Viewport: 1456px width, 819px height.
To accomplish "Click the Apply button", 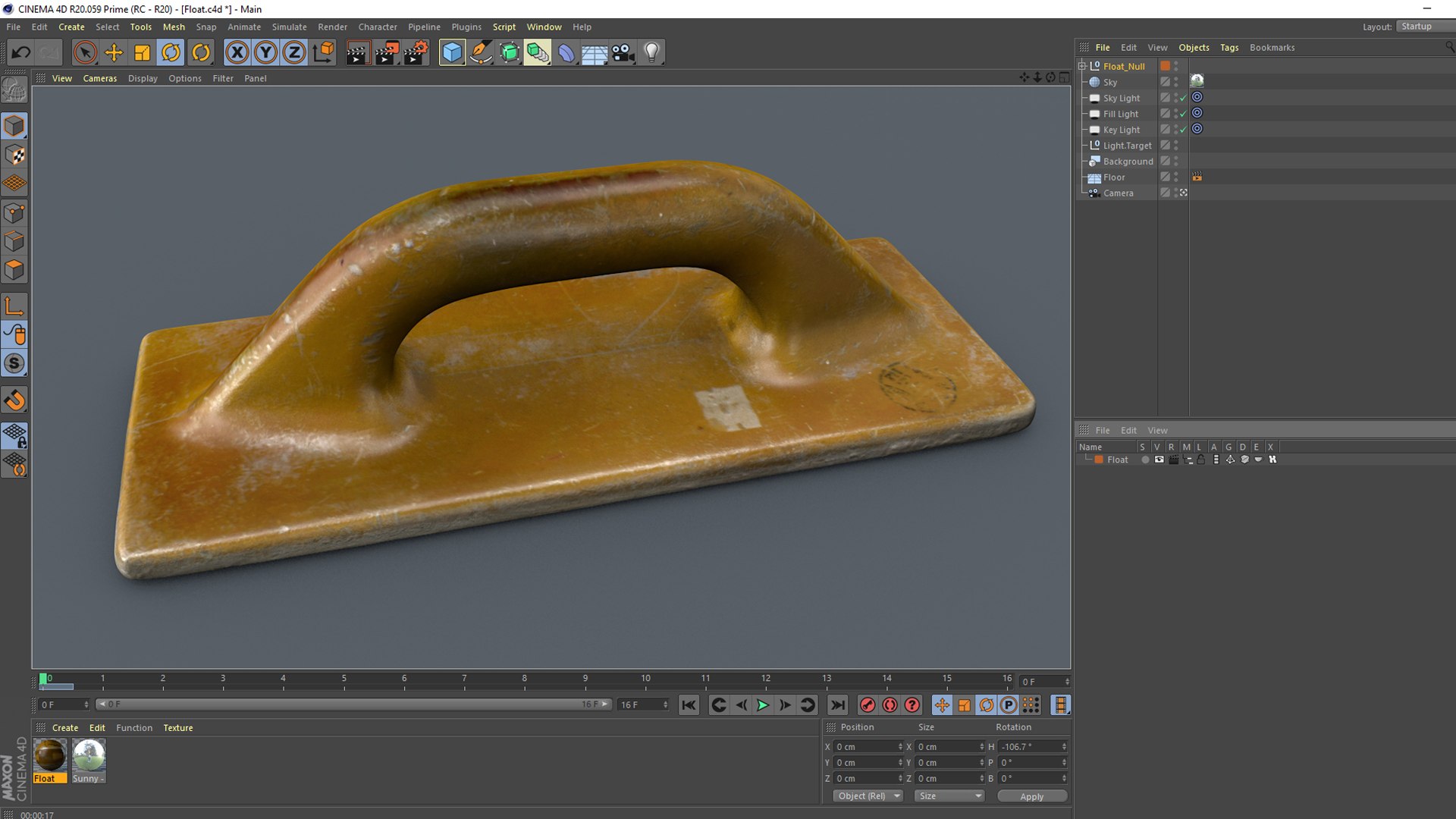I will pos(1031,796).
